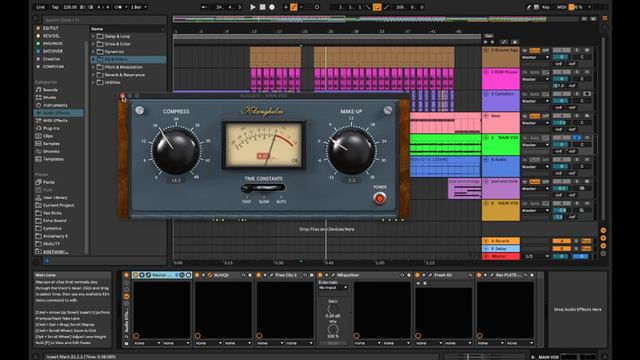Toggle record arm on the Cymatics track
The width and height of the screenshot is (640, 360).
[x=587, y=94]
